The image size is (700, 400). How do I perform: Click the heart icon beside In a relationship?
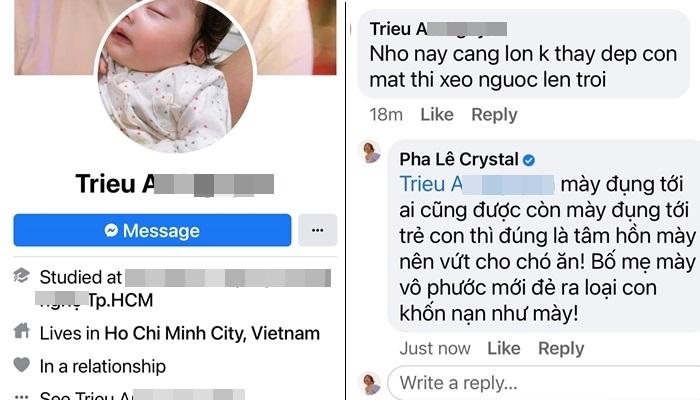[x=21, y=365]
